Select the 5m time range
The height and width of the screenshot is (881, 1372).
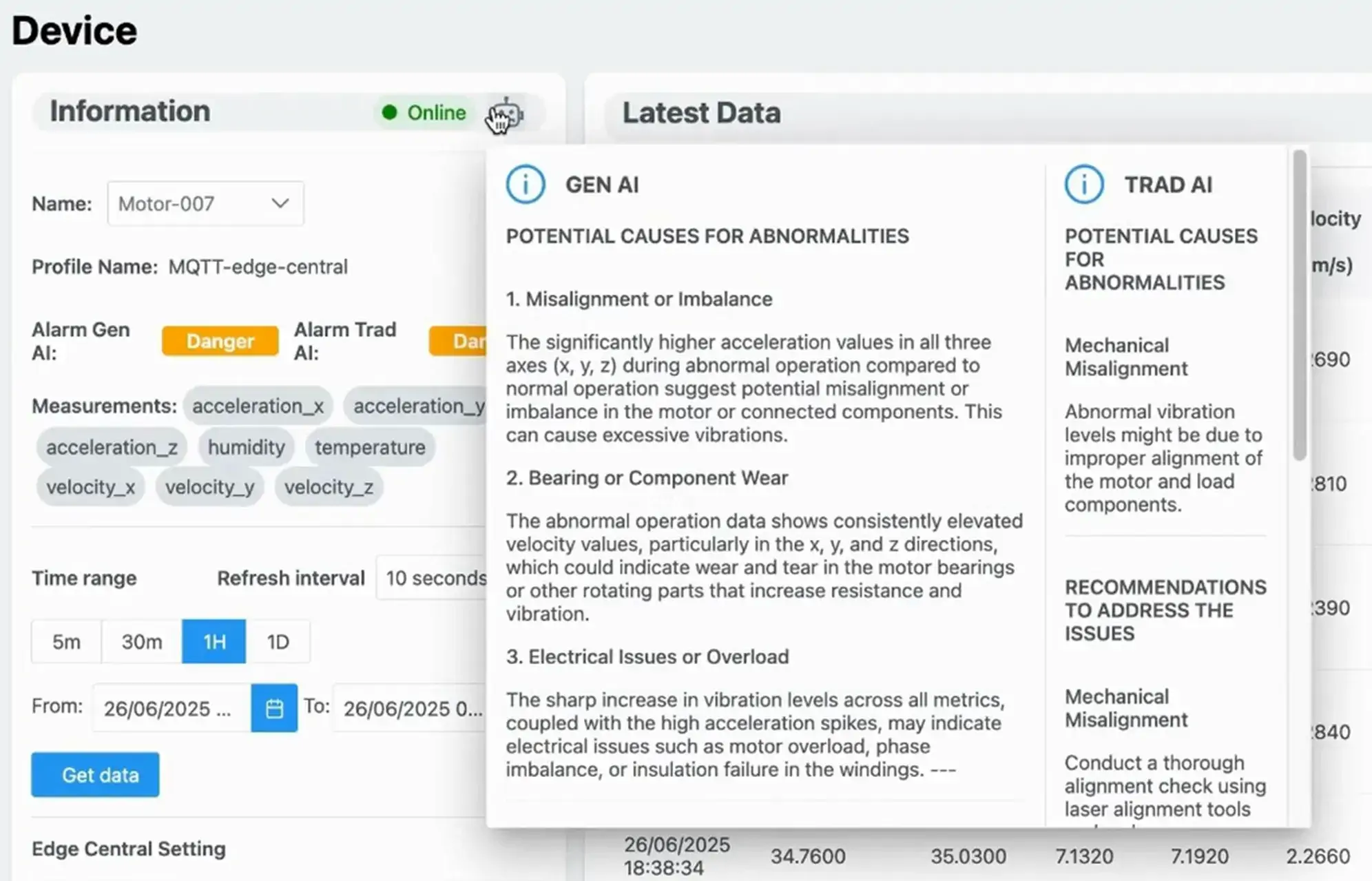[66, 642]
